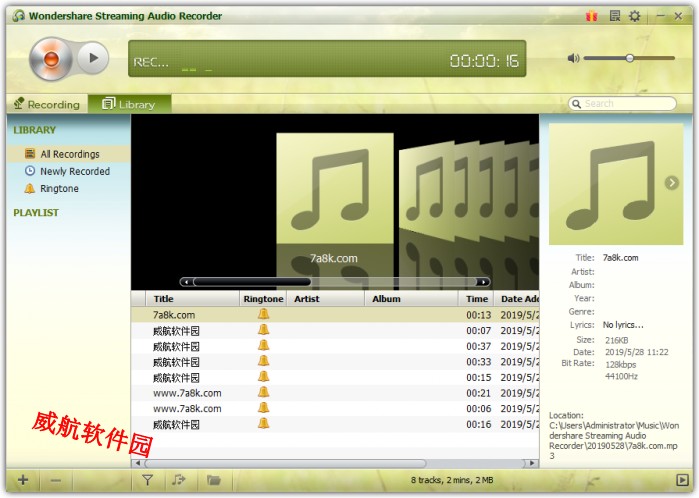Sort by Title column header
The width and height of the screenshot is (699, 498).
tap(192, 299)
